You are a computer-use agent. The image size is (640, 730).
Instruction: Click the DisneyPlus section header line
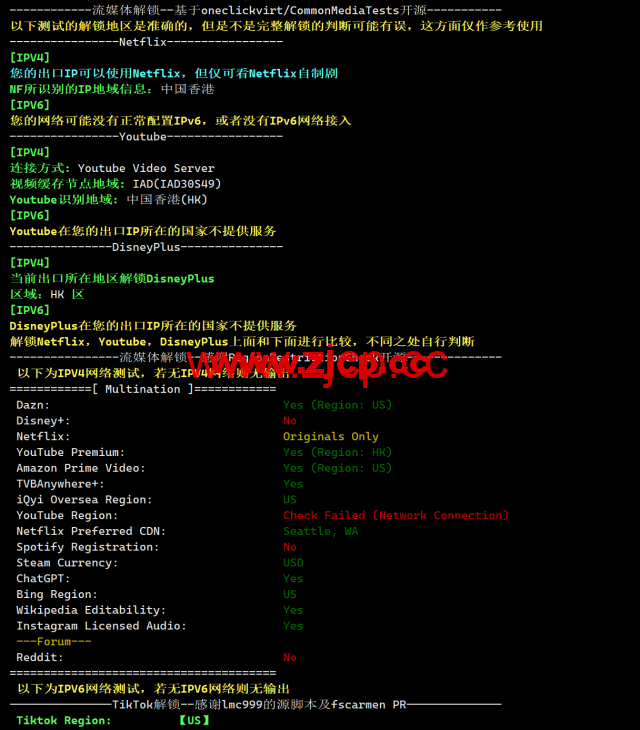(x=146, y=247)
